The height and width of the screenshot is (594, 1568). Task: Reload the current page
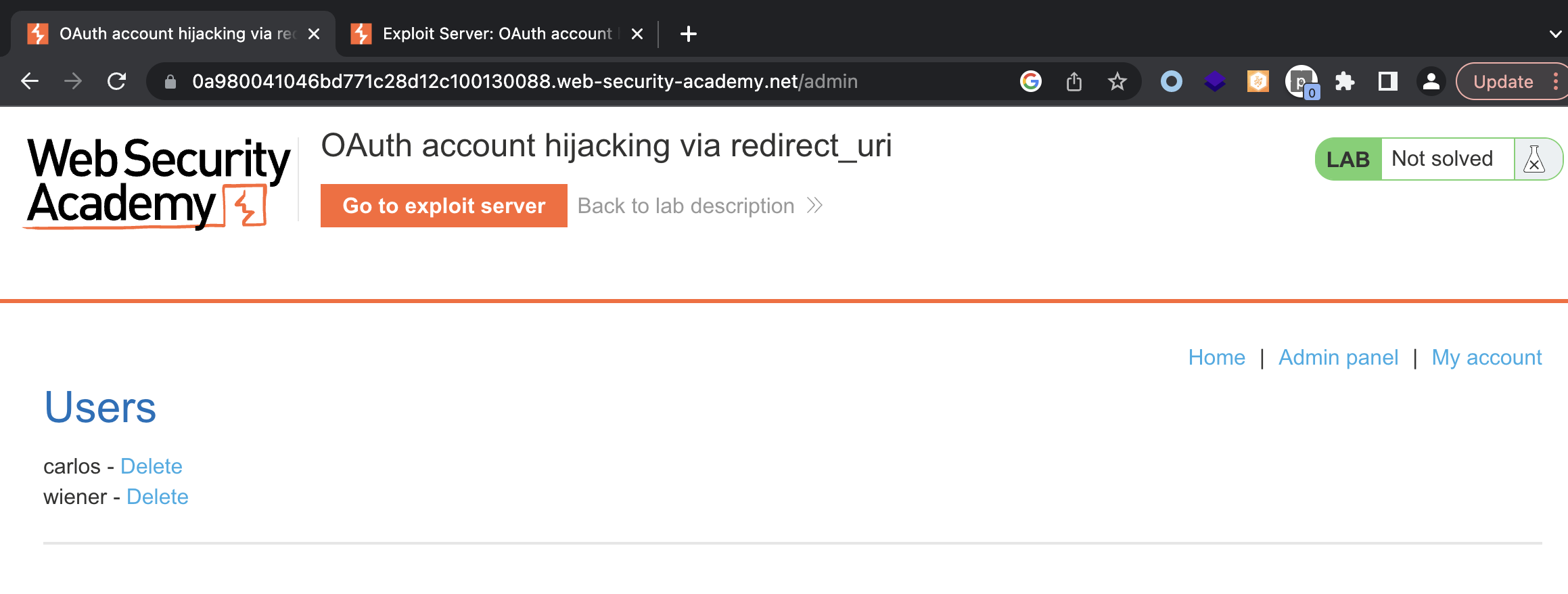click(x=117, y=82)
